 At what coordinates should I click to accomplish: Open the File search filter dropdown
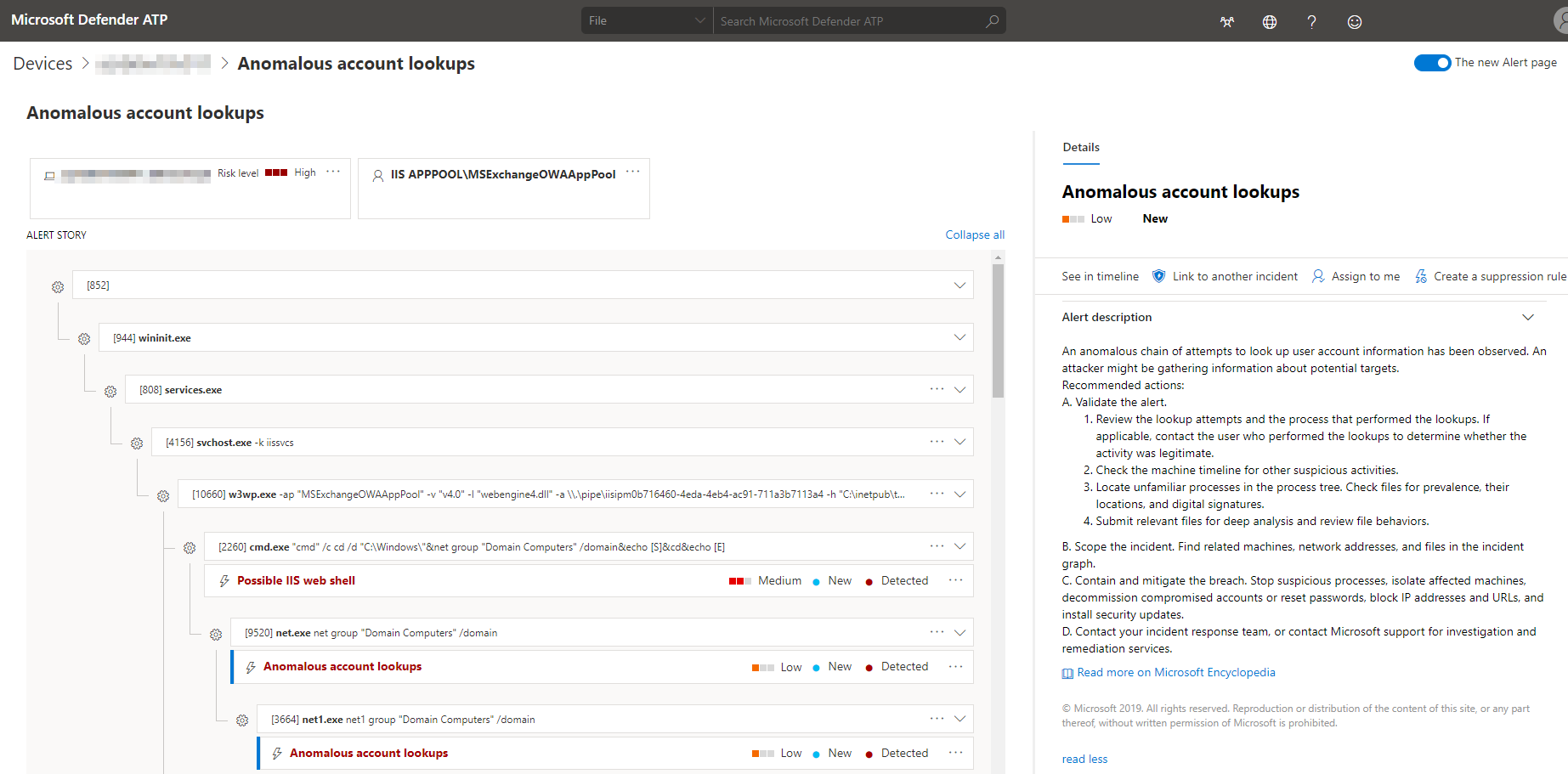646,20
